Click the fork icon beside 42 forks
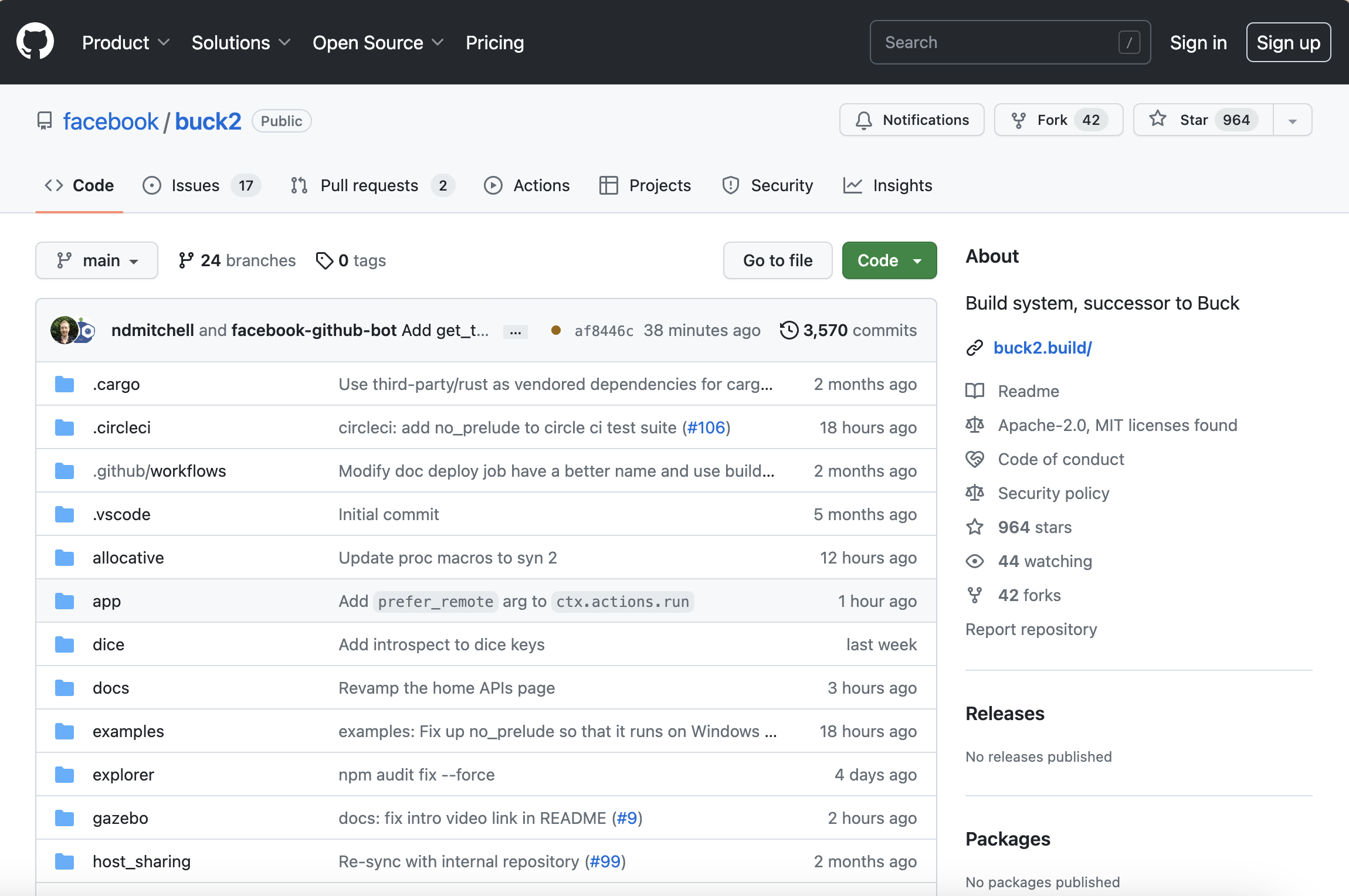The image size is (1349, 896). pyautogui.click(x=975, y=595)
